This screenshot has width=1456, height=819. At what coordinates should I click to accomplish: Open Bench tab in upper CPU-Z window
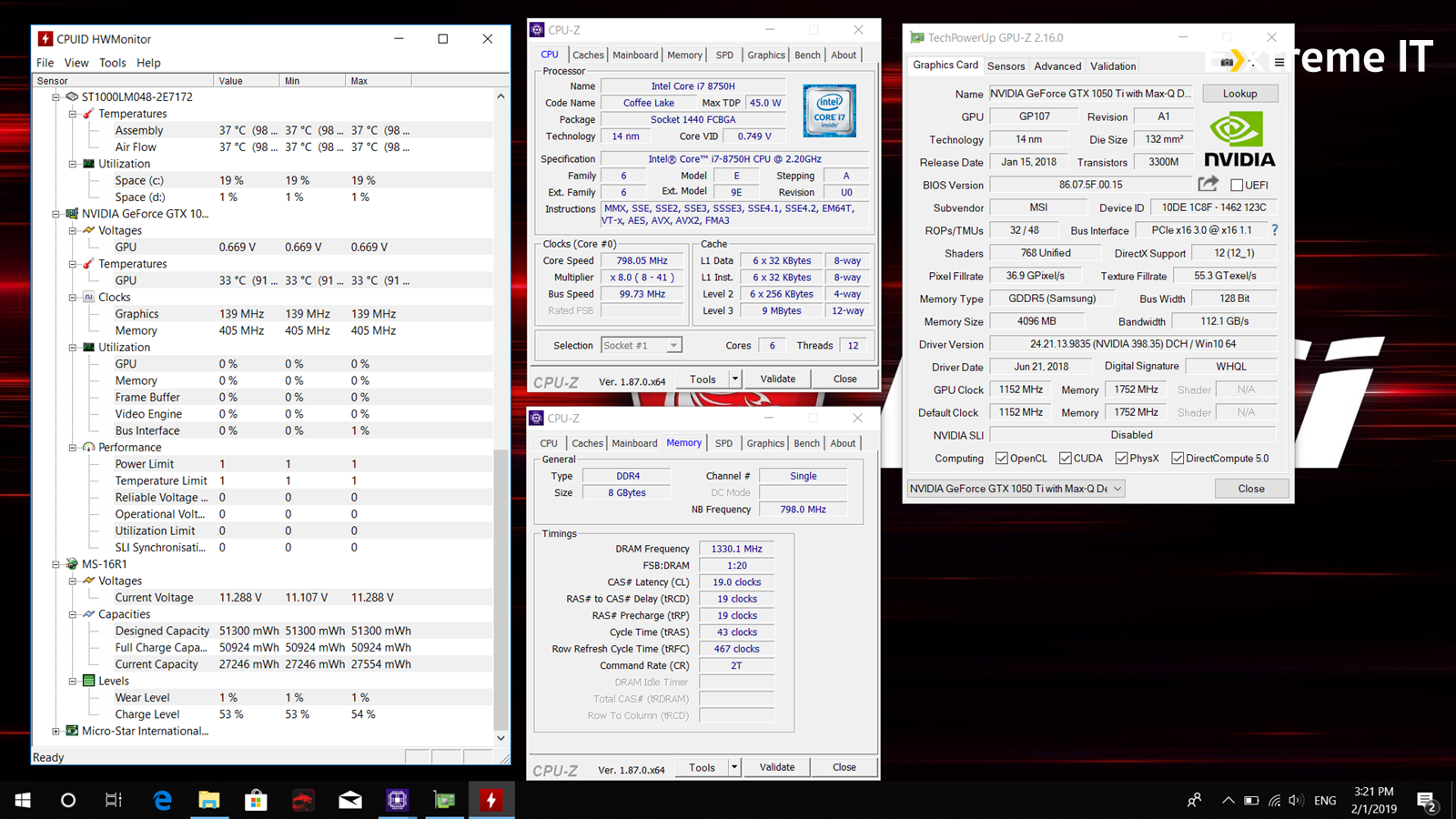pos(807,56)
